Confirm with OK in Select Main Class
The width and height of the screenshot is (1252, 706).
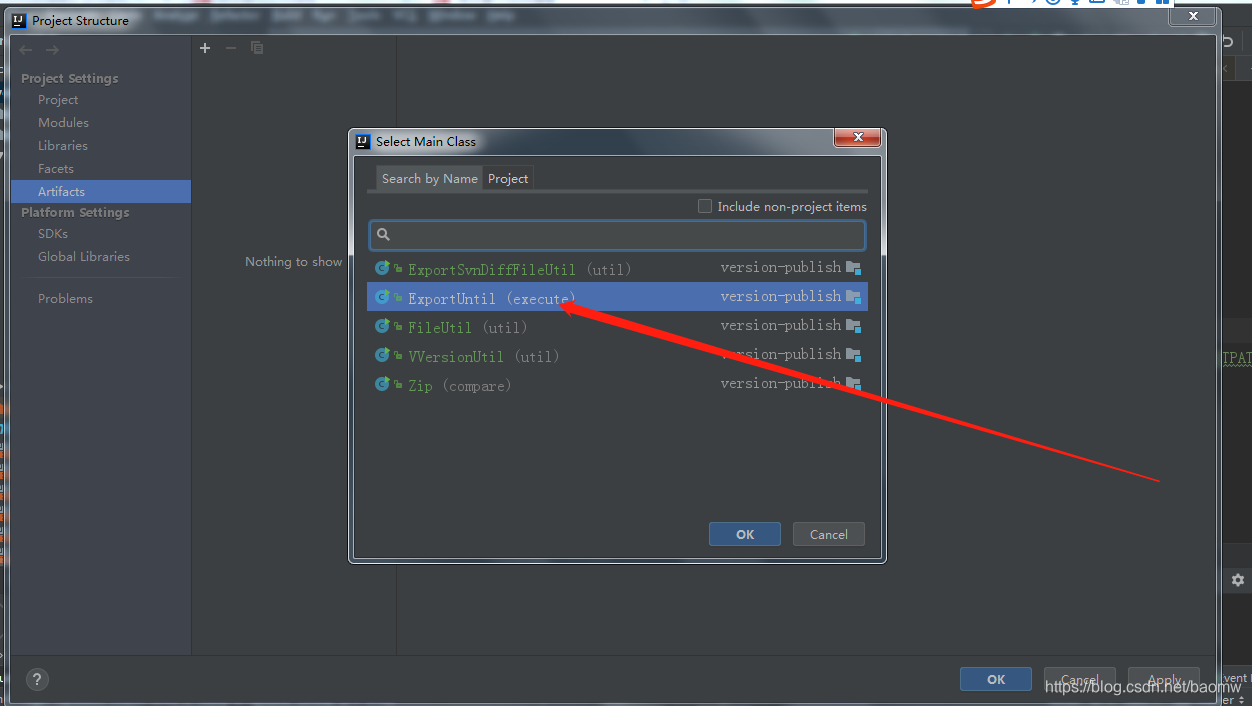tap(745, 534)
